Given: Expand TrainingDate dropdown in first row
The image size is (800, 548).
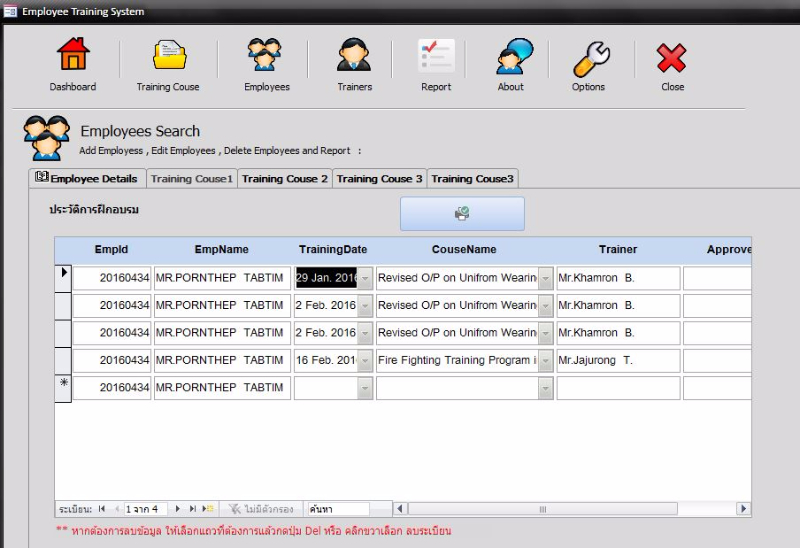Looking at the screenshot, I should click(365, 278).
